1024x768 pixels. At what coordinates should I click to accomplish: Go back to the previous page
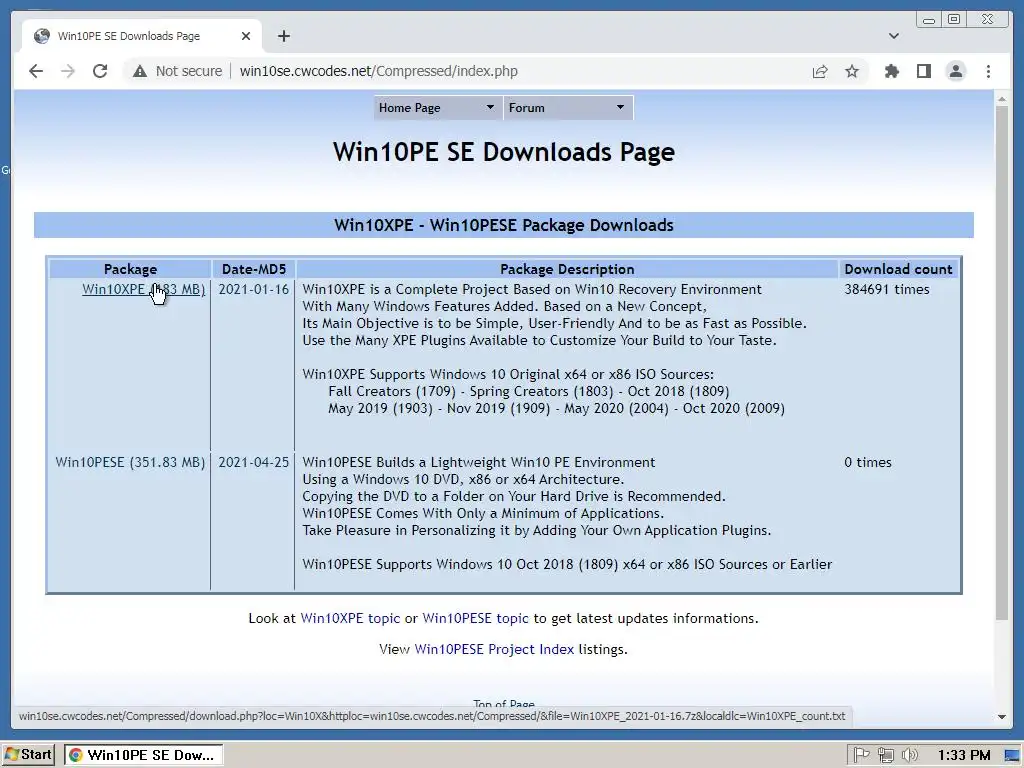[36, 71]
